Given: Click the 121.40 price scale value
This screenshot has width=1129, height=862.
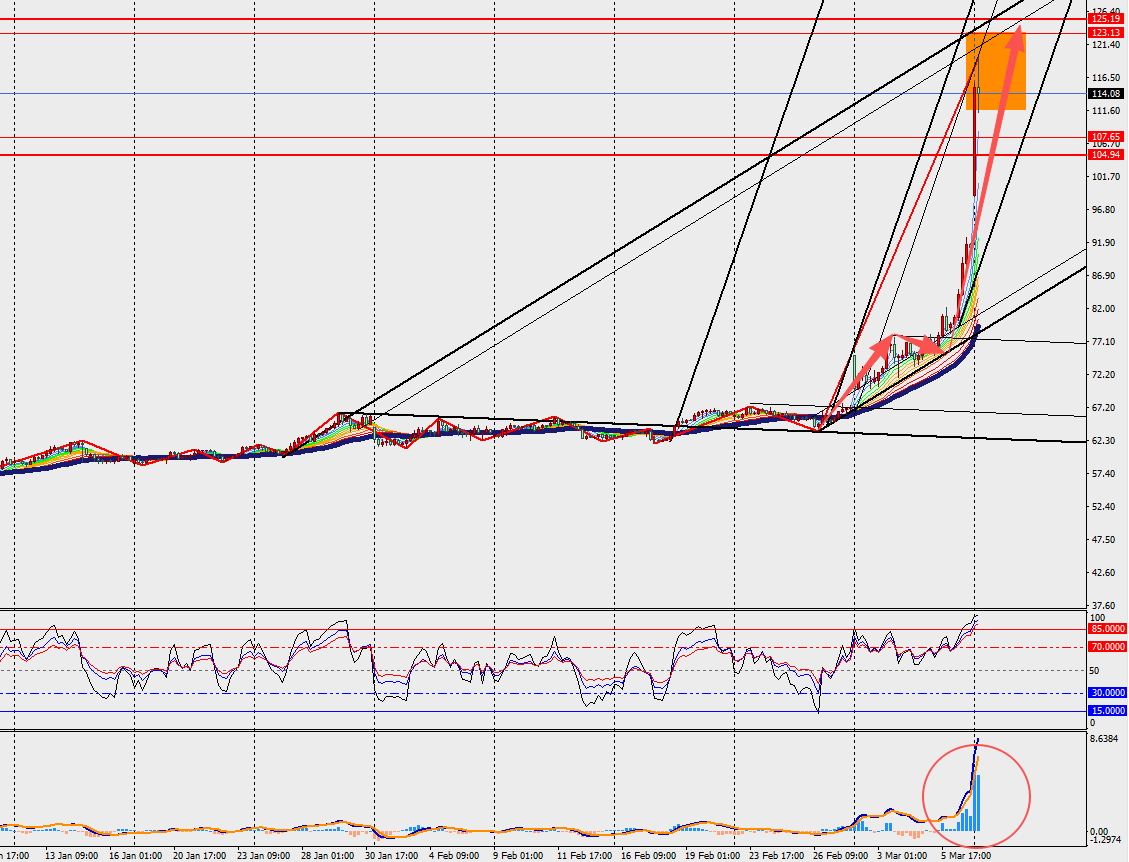Looking at the screenshot, I should coord(1106,45).
